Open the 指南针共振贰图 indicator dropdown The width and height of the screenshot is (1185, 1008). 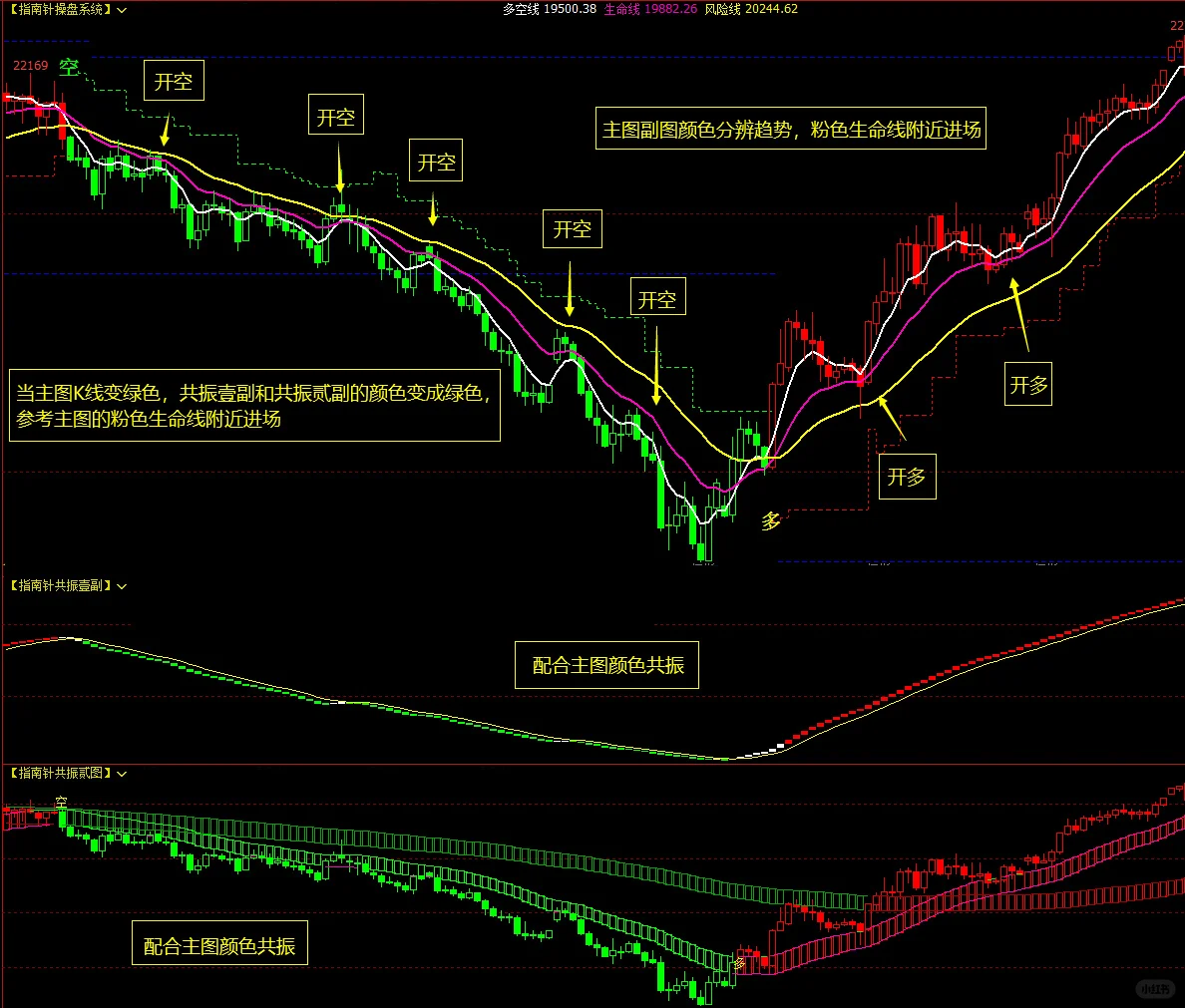(x=122, y=773)
